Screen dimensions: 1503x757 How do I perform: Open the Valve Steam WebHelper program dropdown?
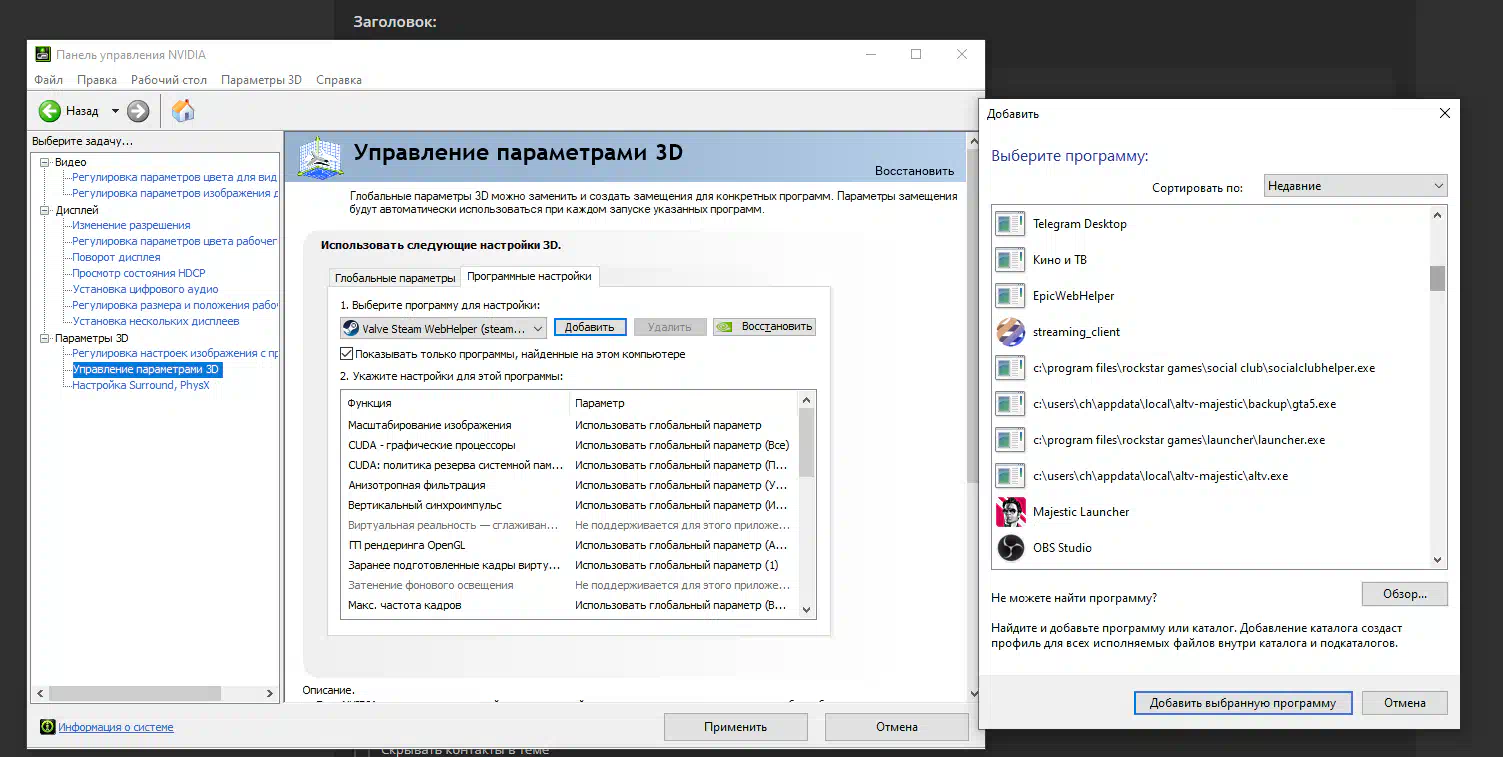click(x=443, y=328)
